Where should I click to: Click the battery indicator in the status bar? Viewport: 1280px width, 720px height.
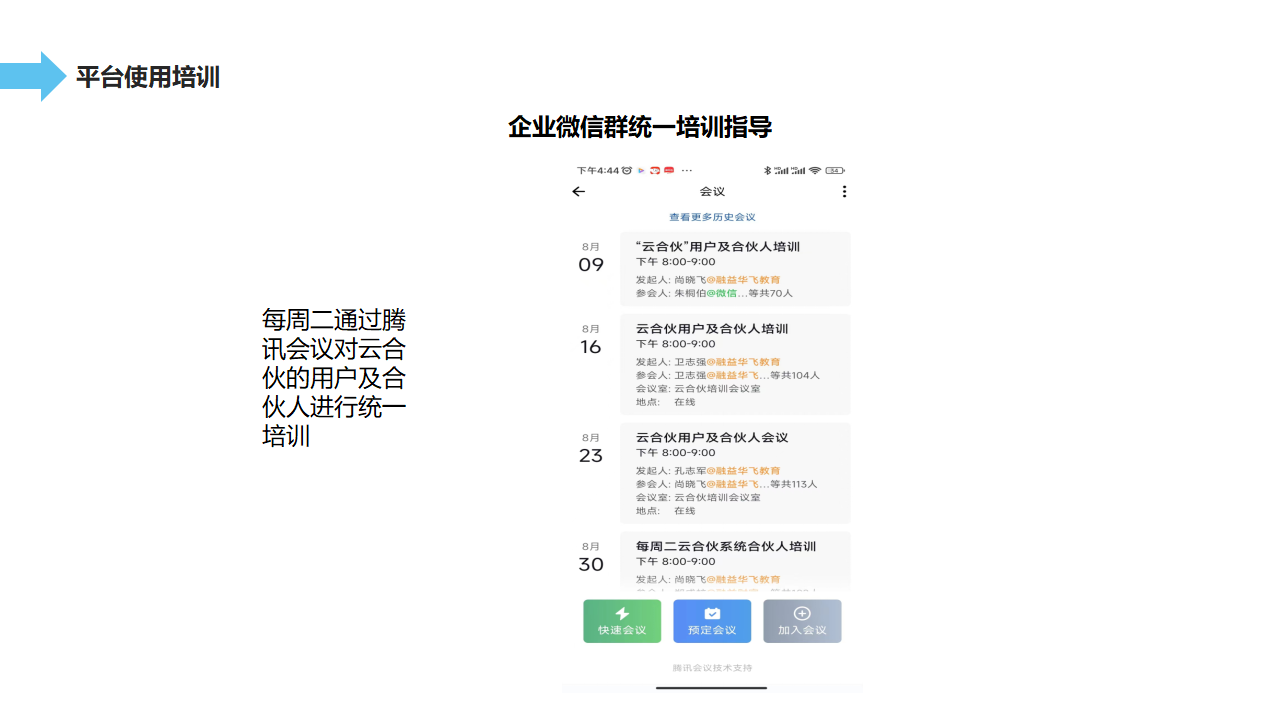click(x=835, y=170)
